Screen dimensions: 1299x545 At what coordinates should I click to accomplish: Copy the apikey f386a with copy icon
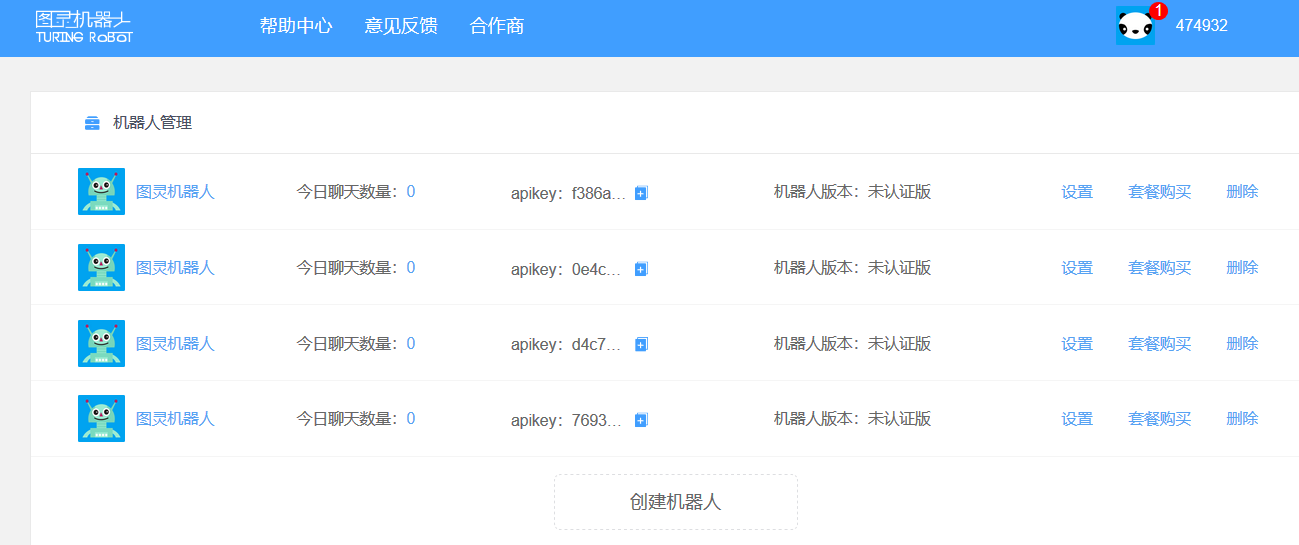[641, 193]
